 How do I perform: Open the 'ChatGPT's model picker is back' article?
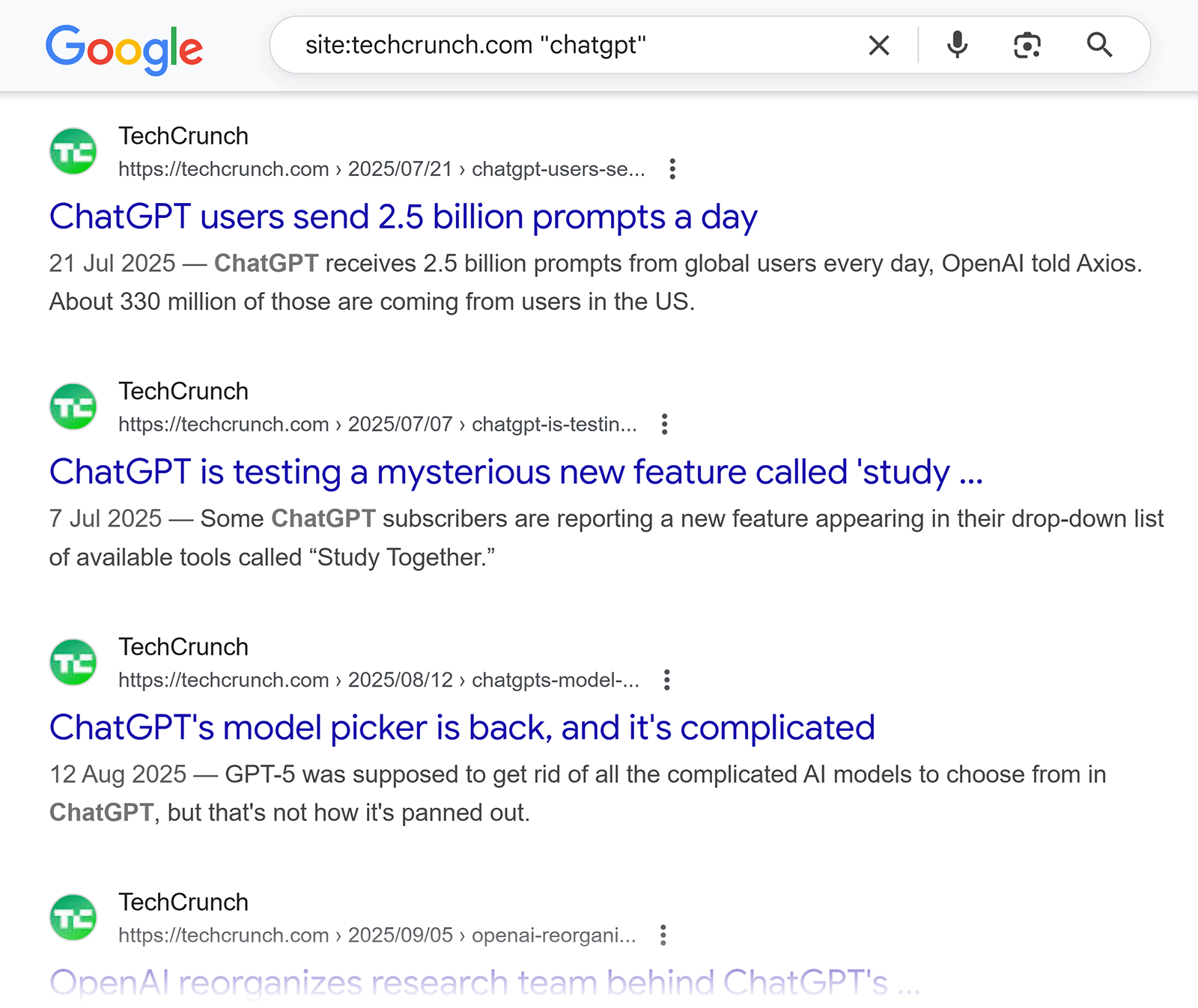pyautogui.click(x=462, y=726)
